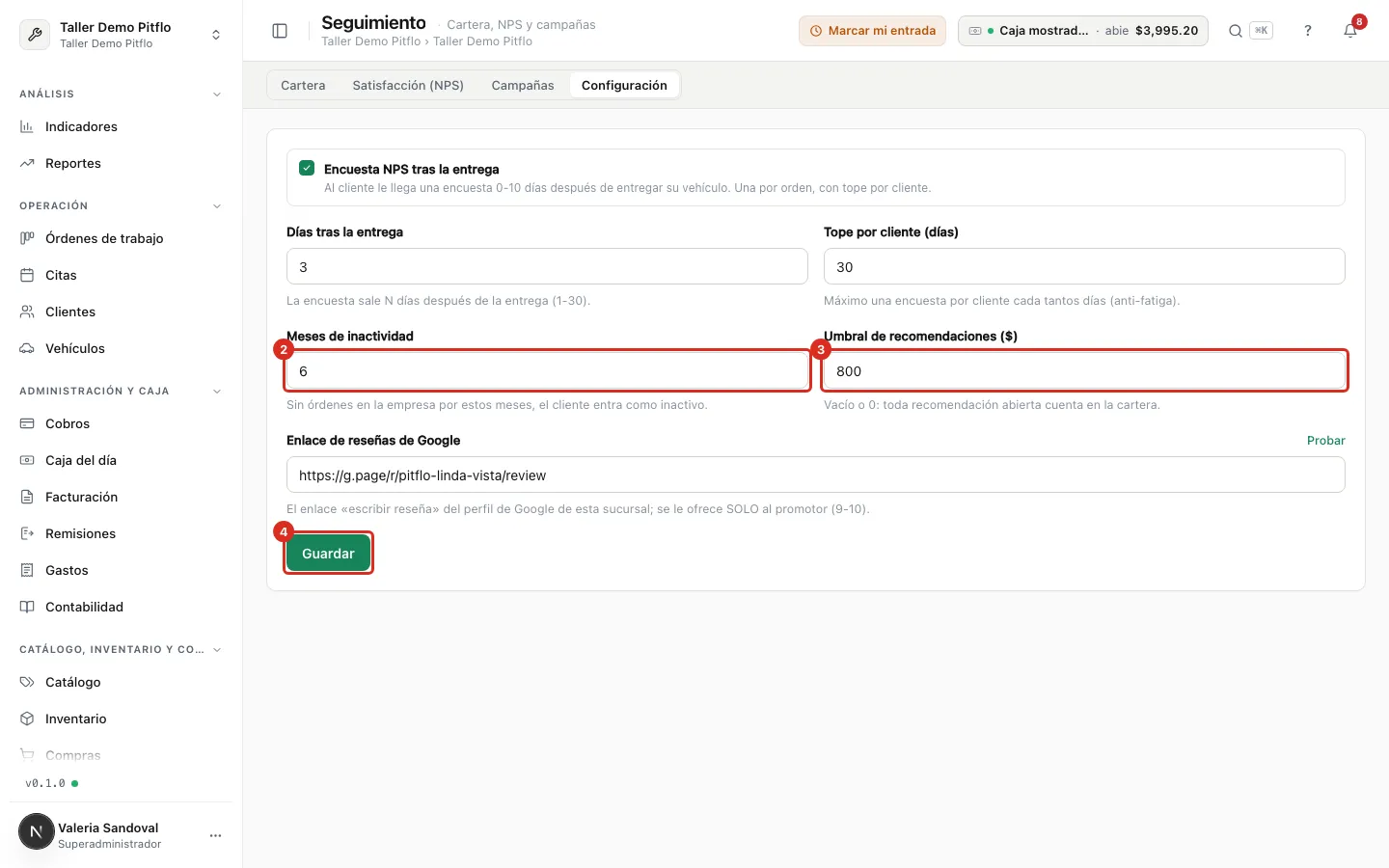Collapse the ANÁLISIS section
The image size is (1389, 868).
click(x=217, y=95)
